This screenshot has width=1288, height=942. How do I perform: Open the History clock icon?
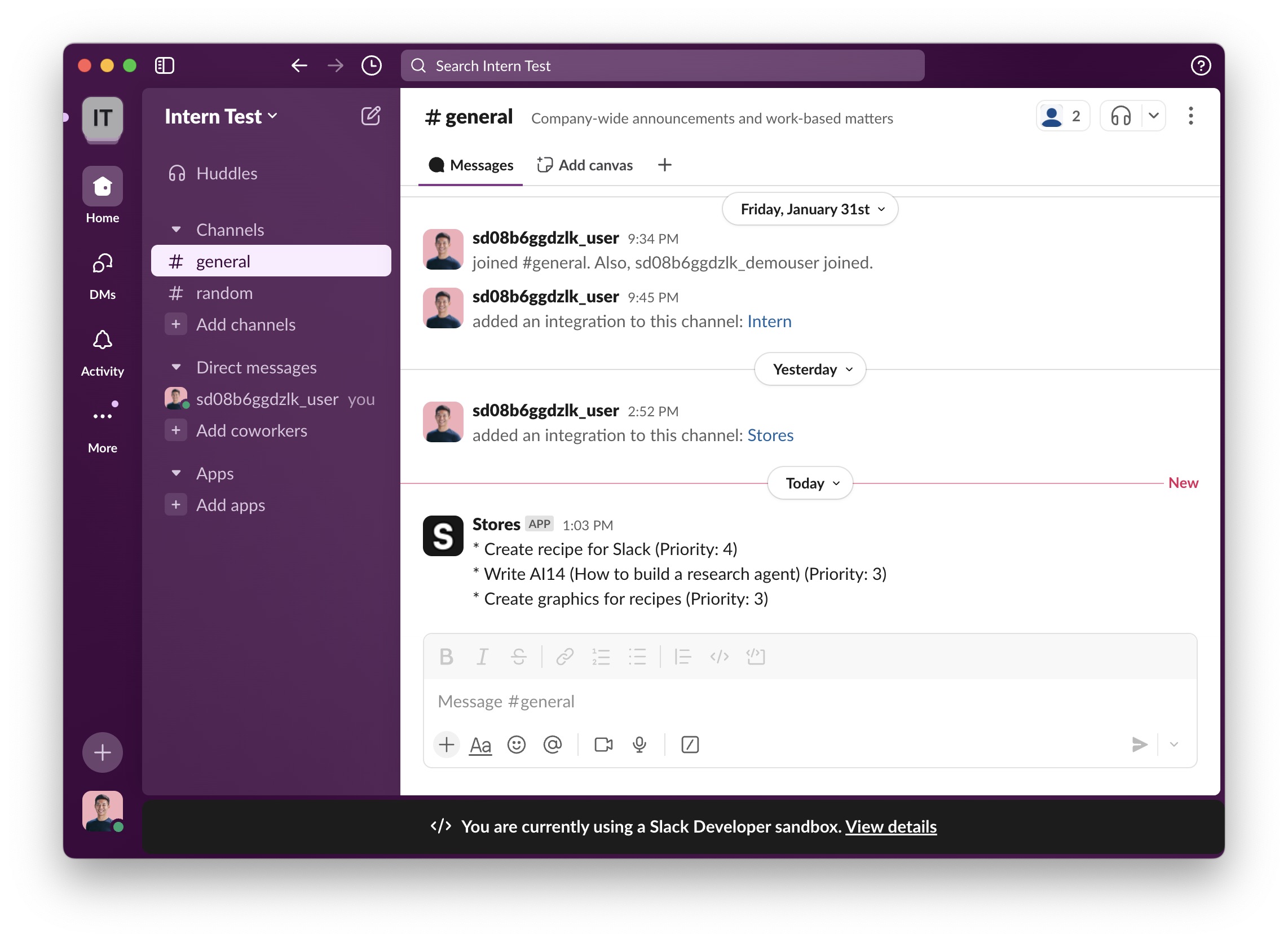pos(372,65)
